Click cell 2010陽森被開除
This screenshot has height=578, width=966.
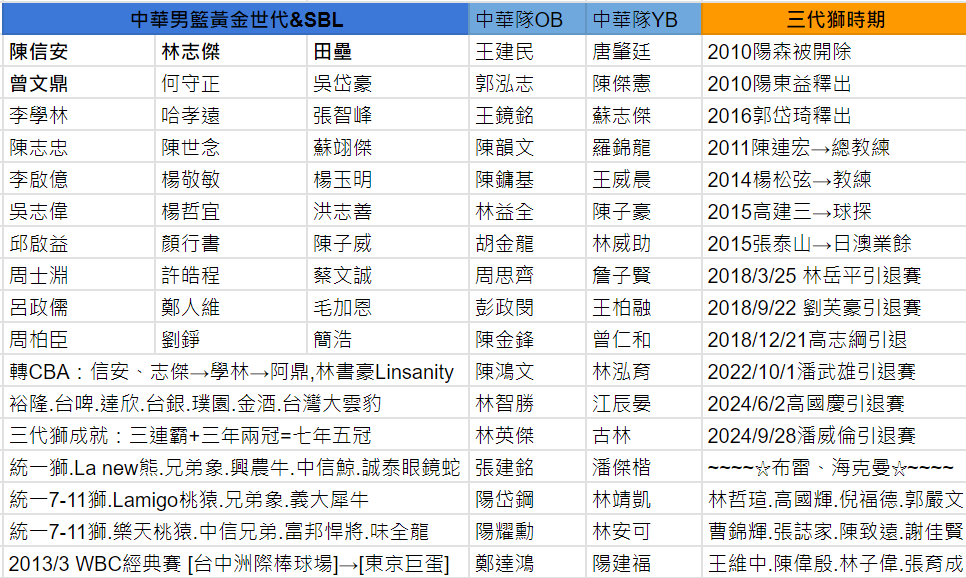pos(834,51)
